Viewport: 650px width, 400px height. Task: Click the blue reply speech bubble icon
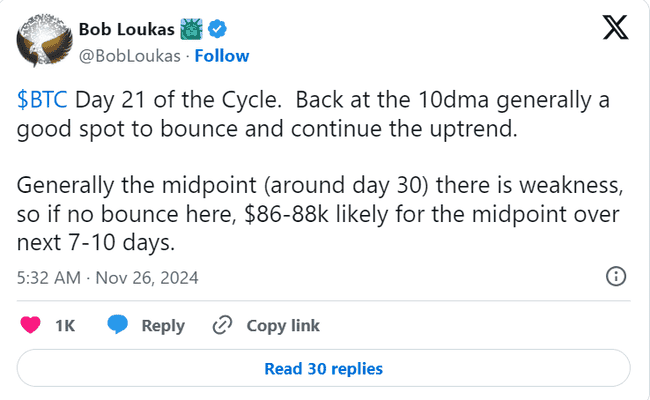117,325
